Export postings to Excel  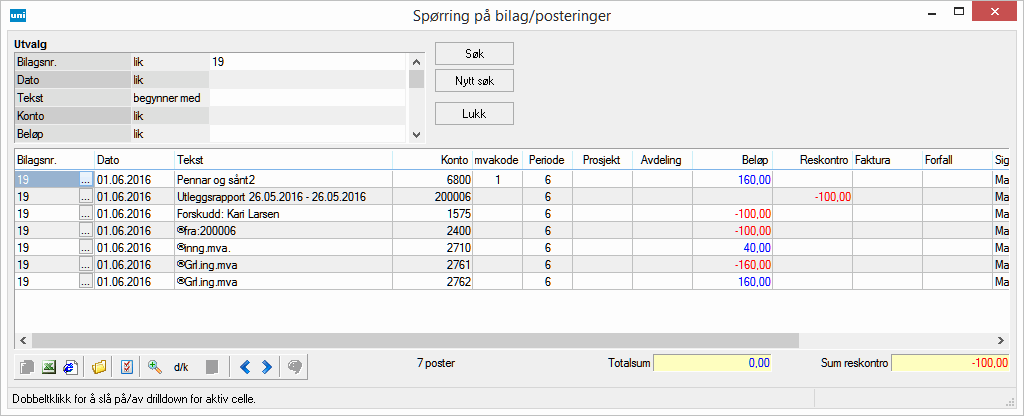(48, 367)
